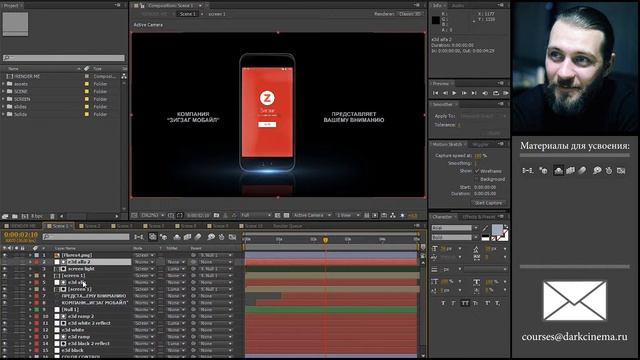640x360 pixels.
Task: Hide the screen light layer eye
Action: (4, 269)
